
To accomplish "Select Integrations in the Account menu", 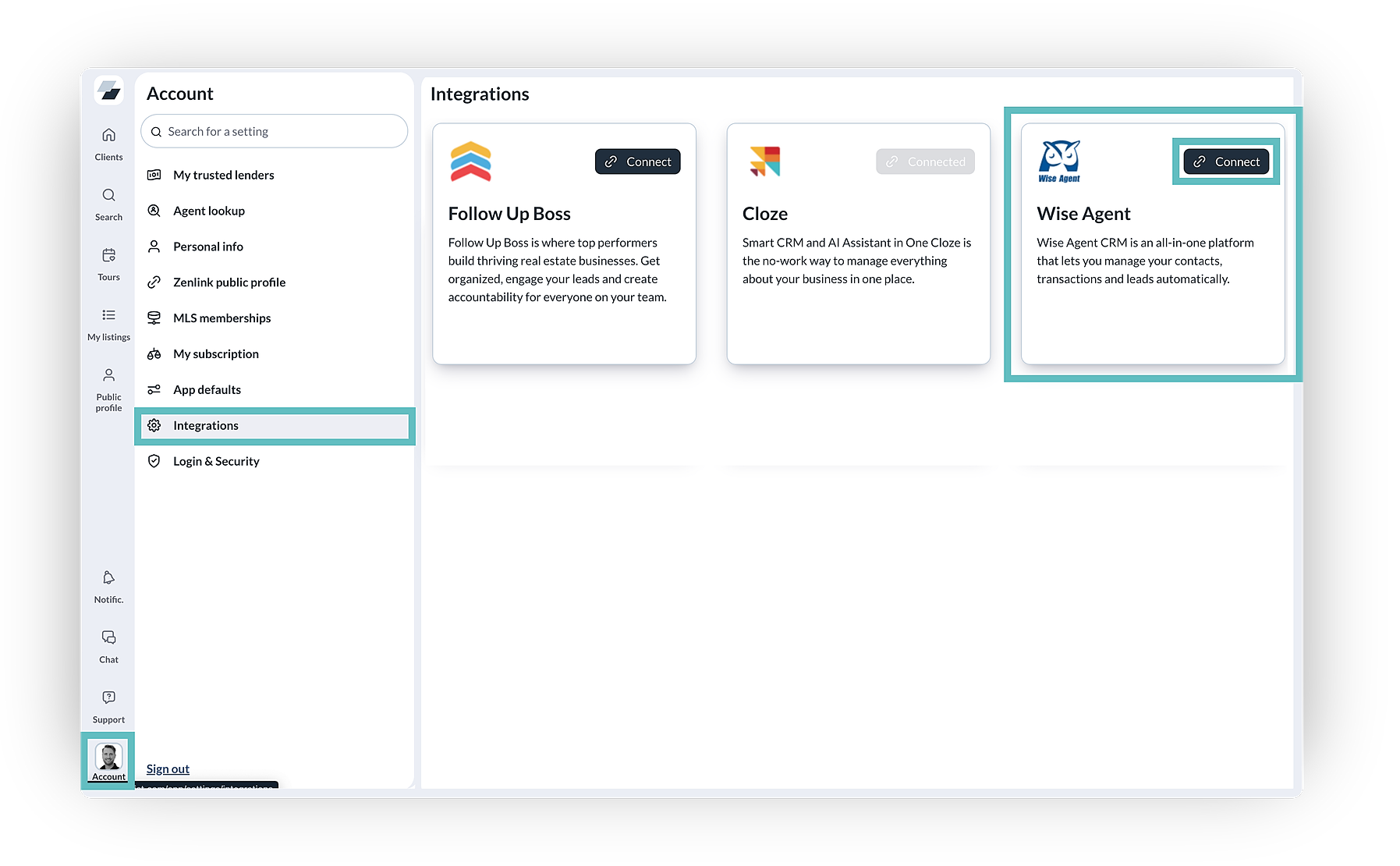I will (275, 426).
